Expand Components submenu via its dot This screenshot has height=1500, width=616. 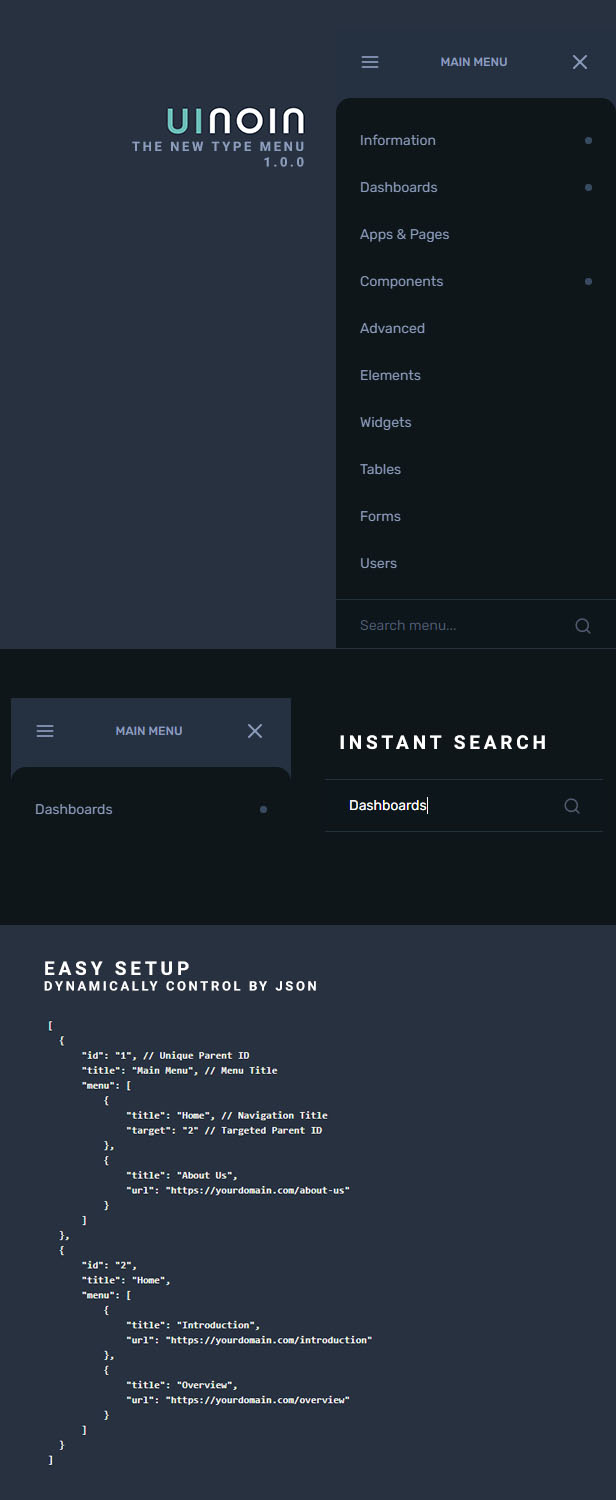588,282
